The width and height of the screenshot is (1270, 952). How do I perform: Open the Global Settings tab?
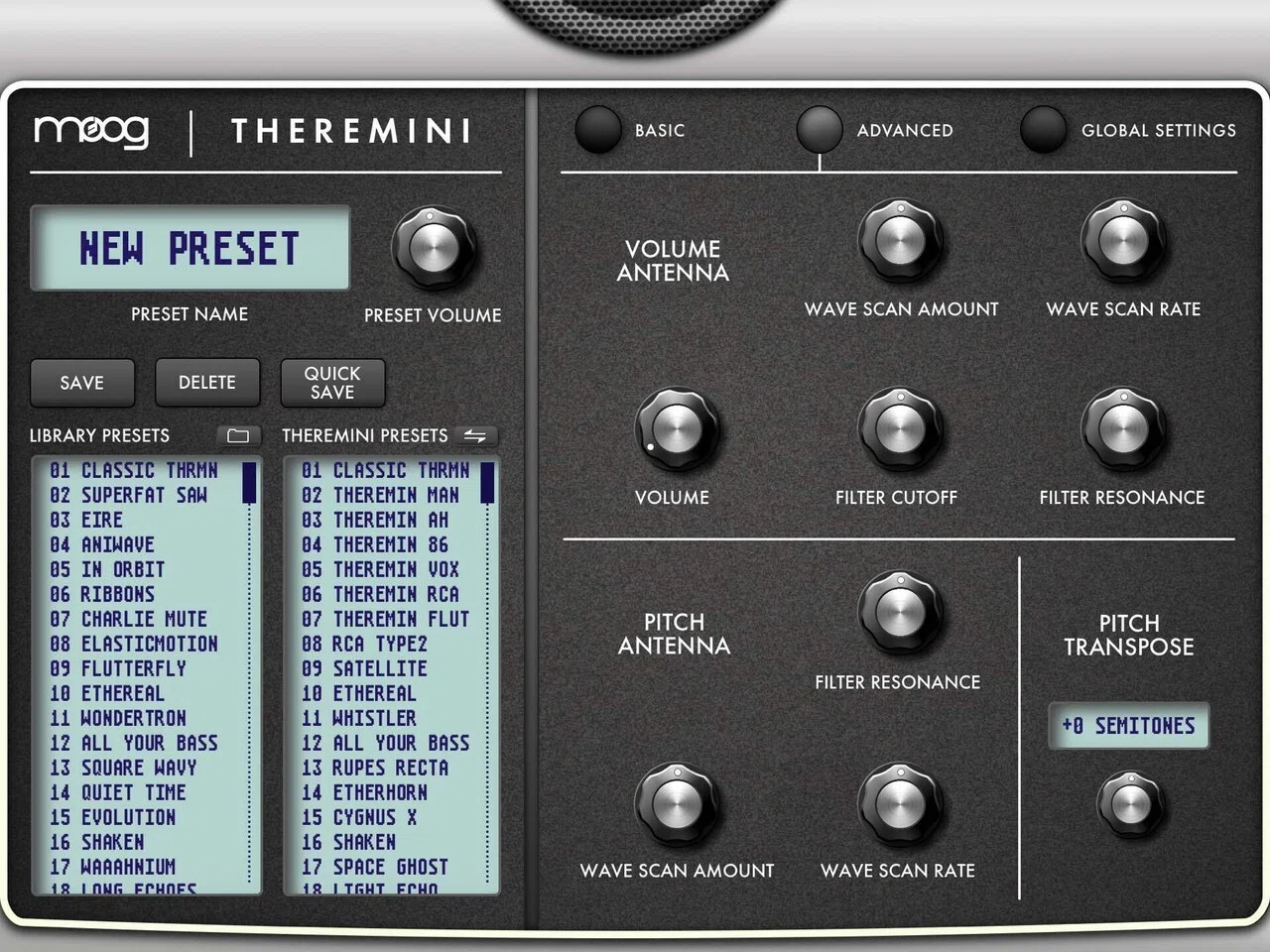click(x=1043, y=130)
